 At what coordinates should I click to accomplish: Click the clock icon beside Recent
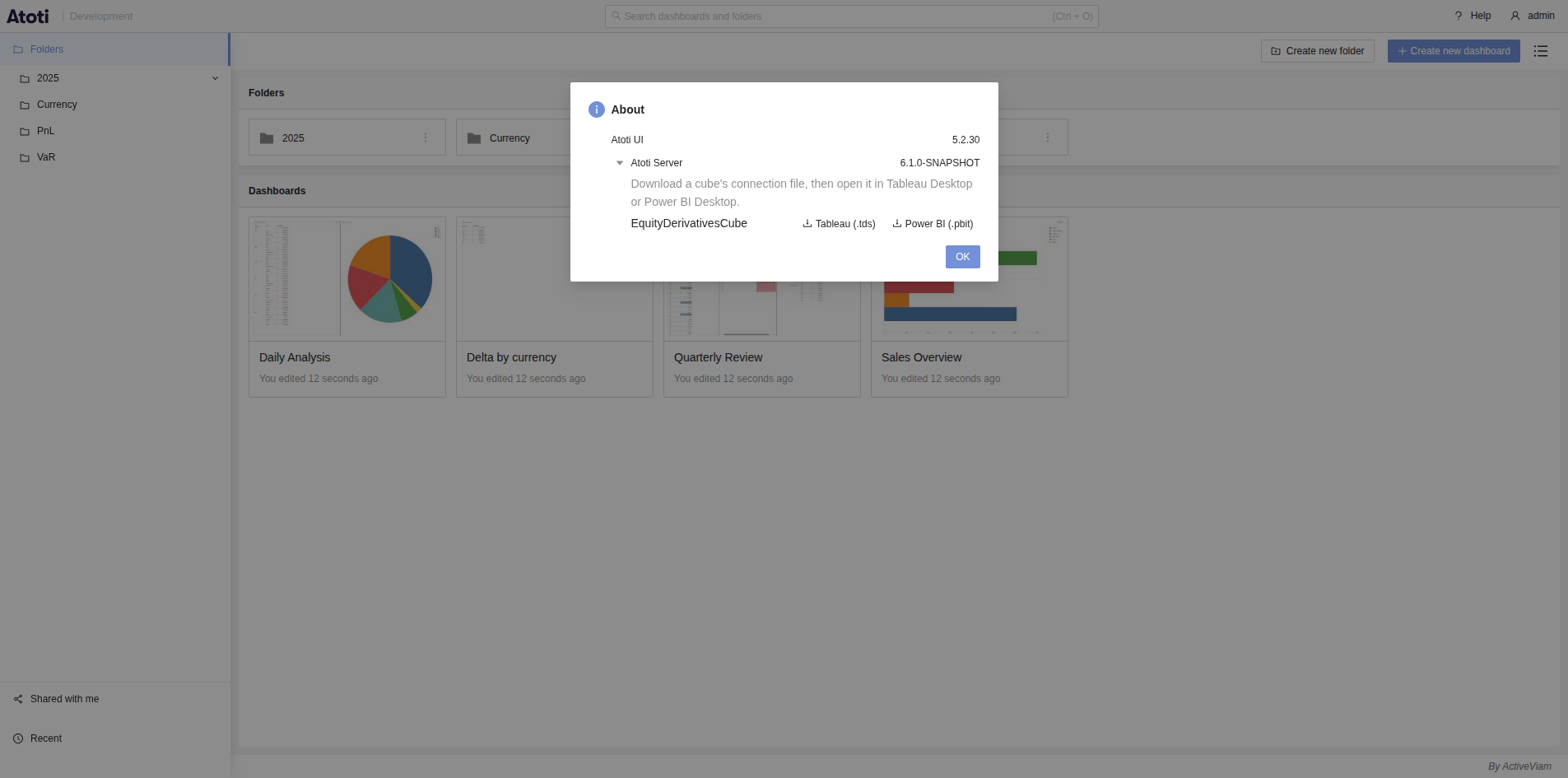[x=18, y=738]
